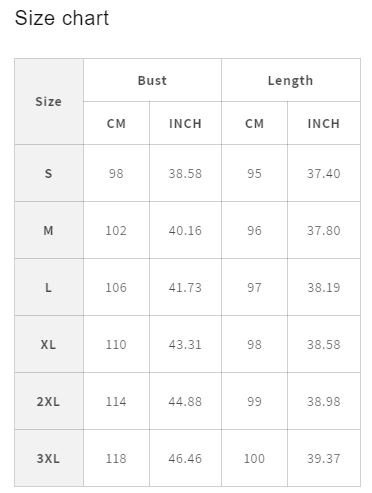This screenshot has width=372, height=493.
Task: Click the M size row label
Action: click(49, 230)
